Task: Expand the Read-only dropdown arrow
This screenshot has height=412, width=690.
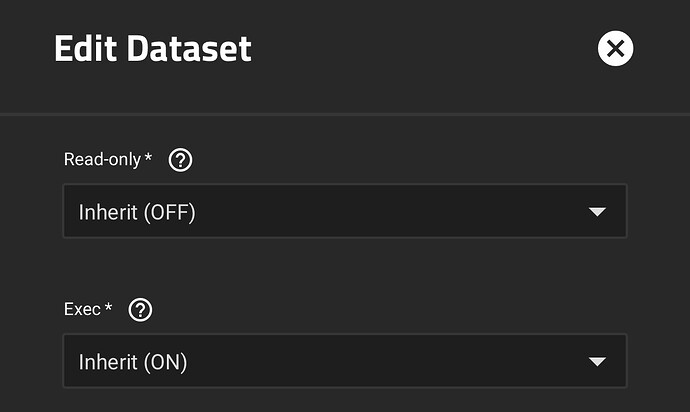Action: (x=597, y=212)
